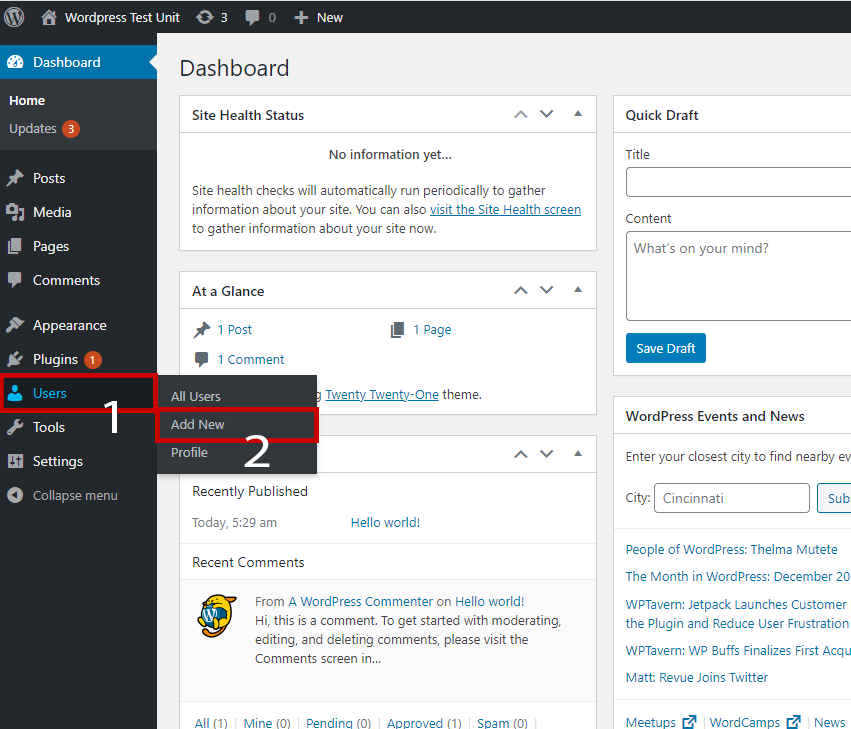Open People of WordPress: Thelma Mutete
Screen dimensions: 851x729
731,549
